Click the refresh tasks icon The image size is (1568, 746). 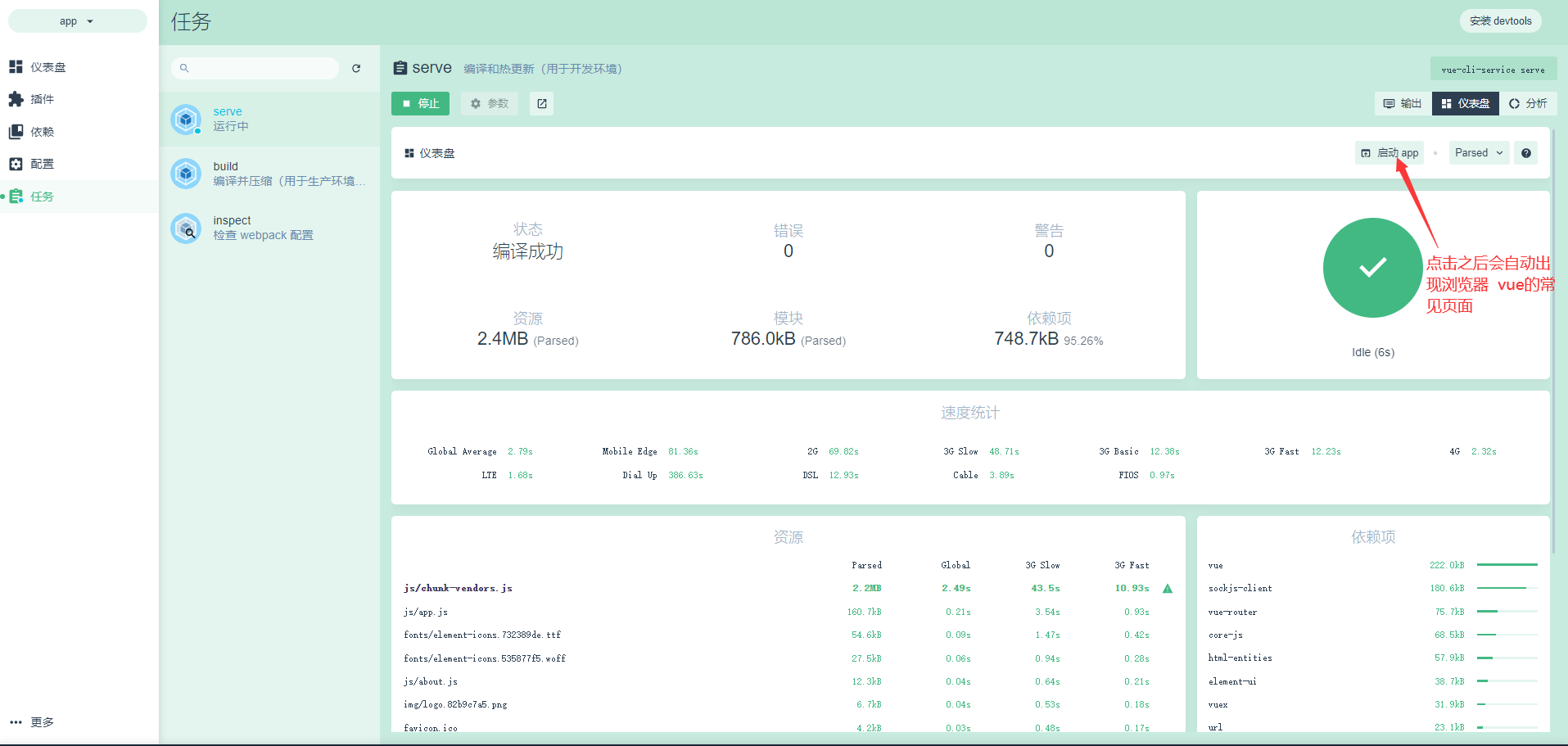click(356, 68)
